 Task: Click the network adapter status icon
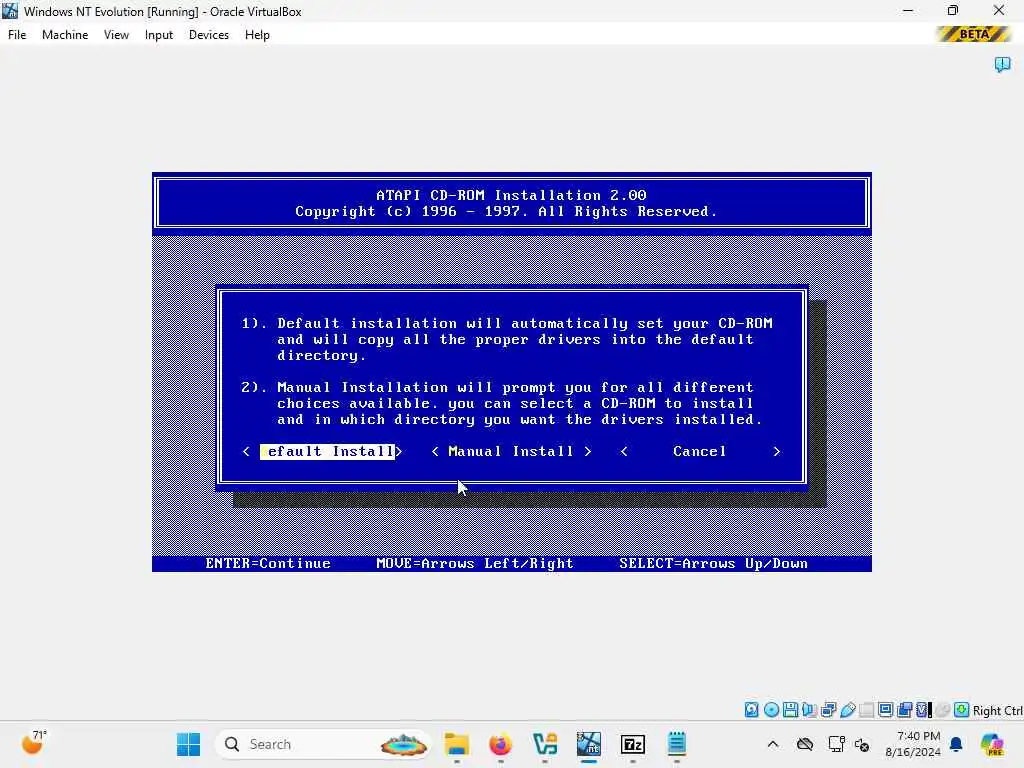click(829, 710)
